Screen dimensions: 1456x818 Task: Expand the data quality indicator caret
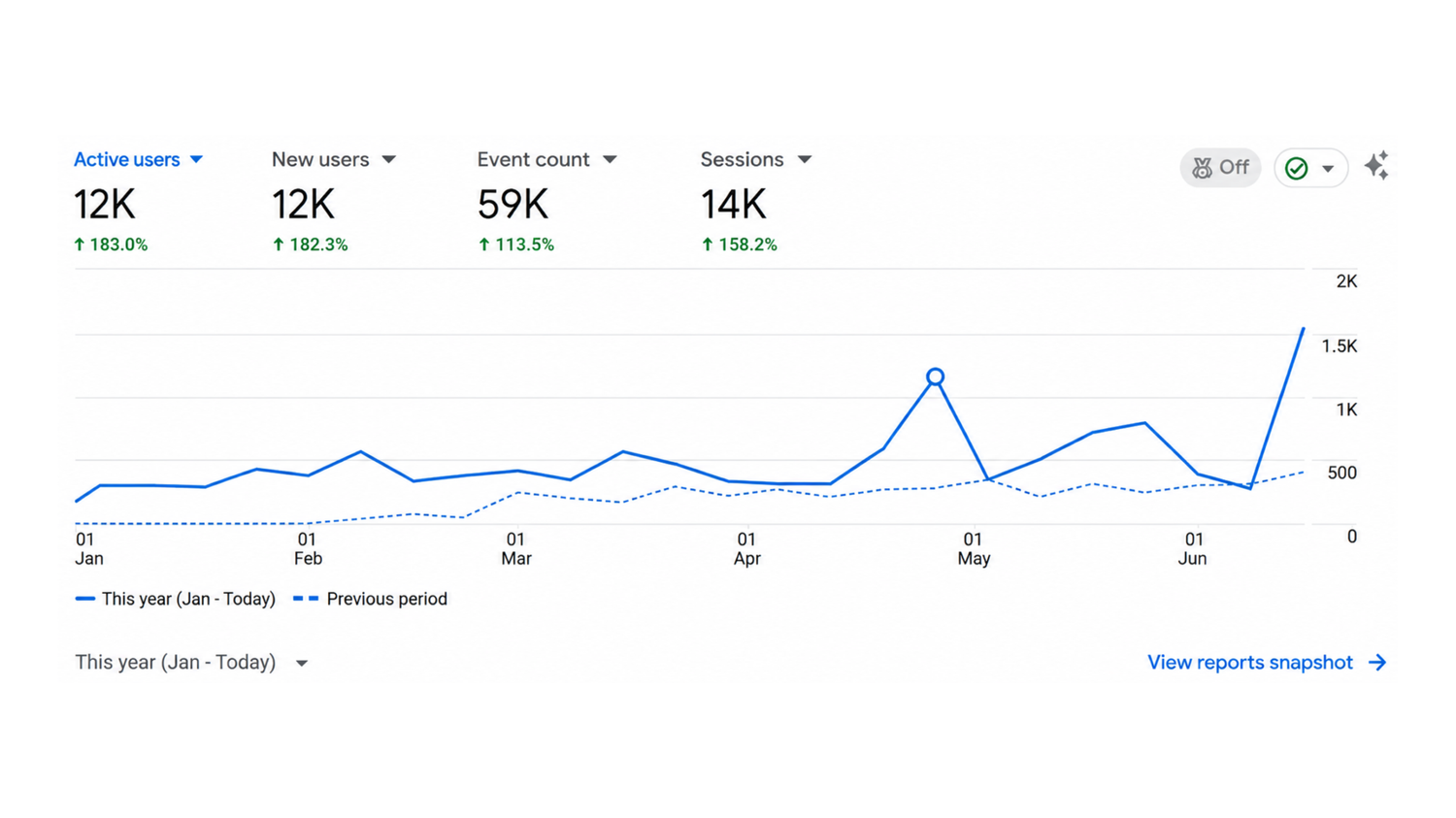tap(1328, 169)
